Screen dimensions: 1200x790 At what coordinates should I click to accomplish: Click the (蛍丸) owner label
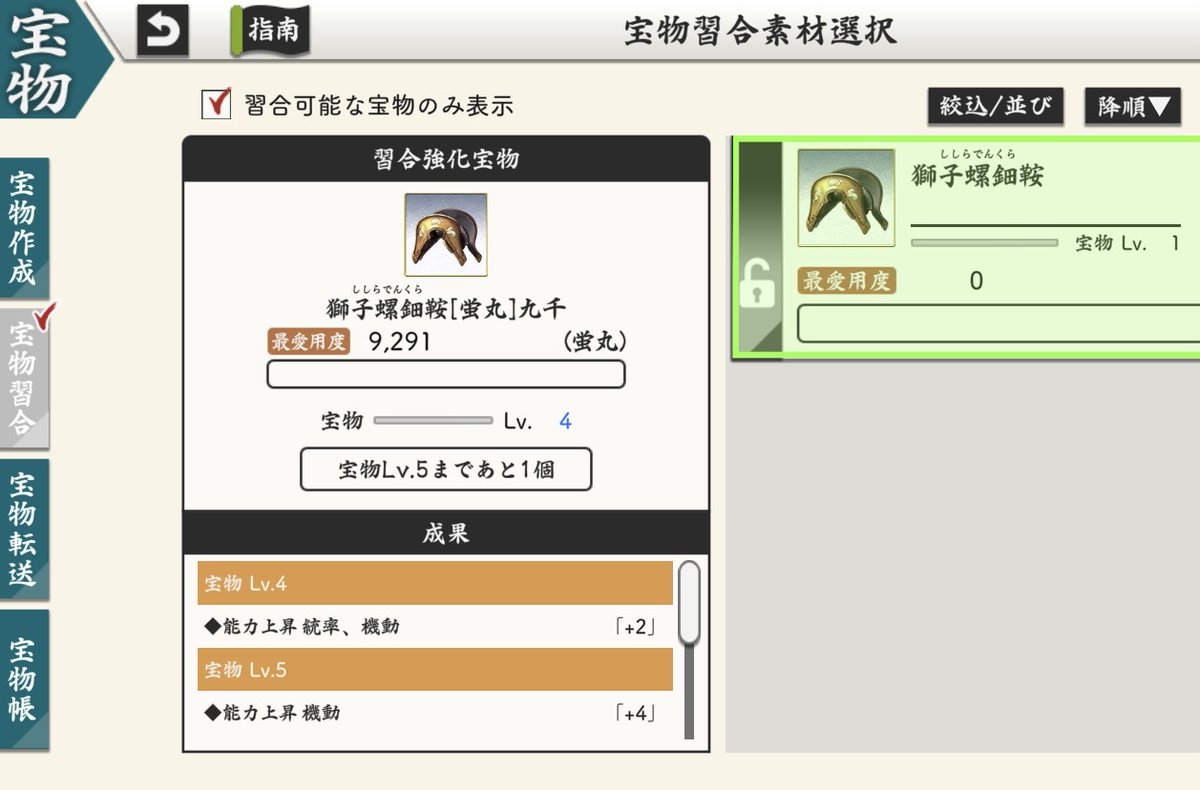pos(594,342)
